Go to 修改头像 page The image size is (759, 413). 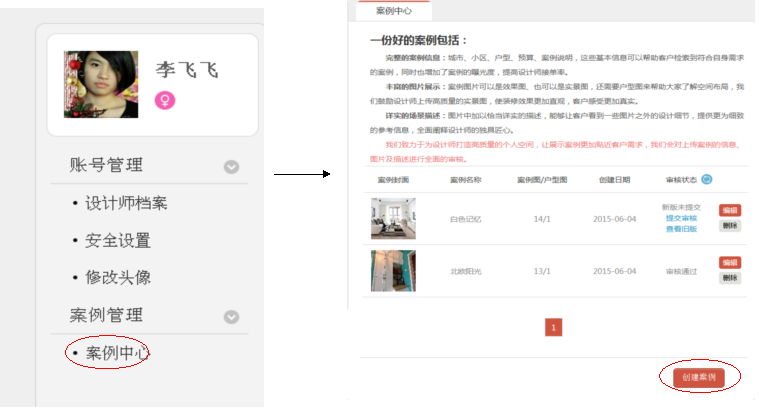click(117, 277)
